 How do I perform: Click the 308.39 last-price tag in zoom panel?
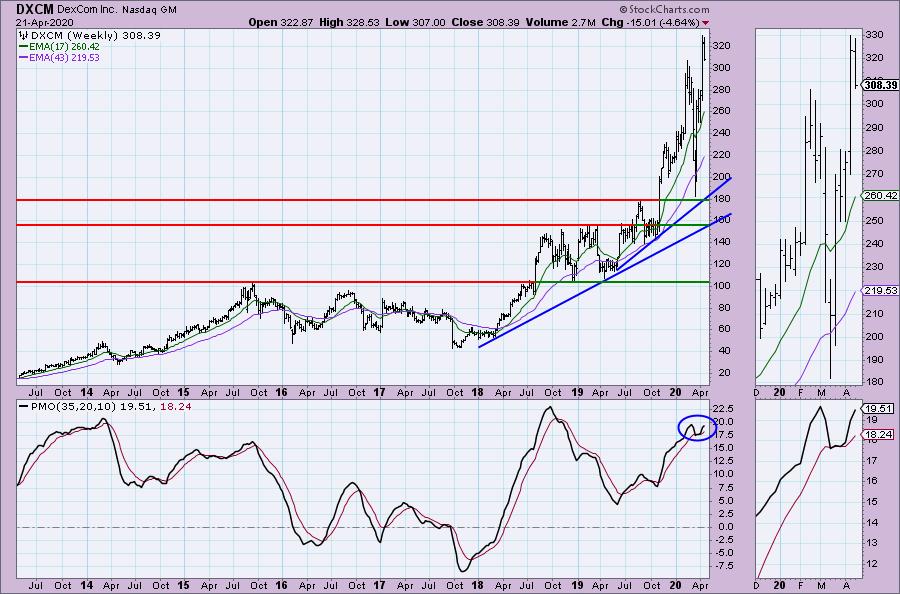881,85
